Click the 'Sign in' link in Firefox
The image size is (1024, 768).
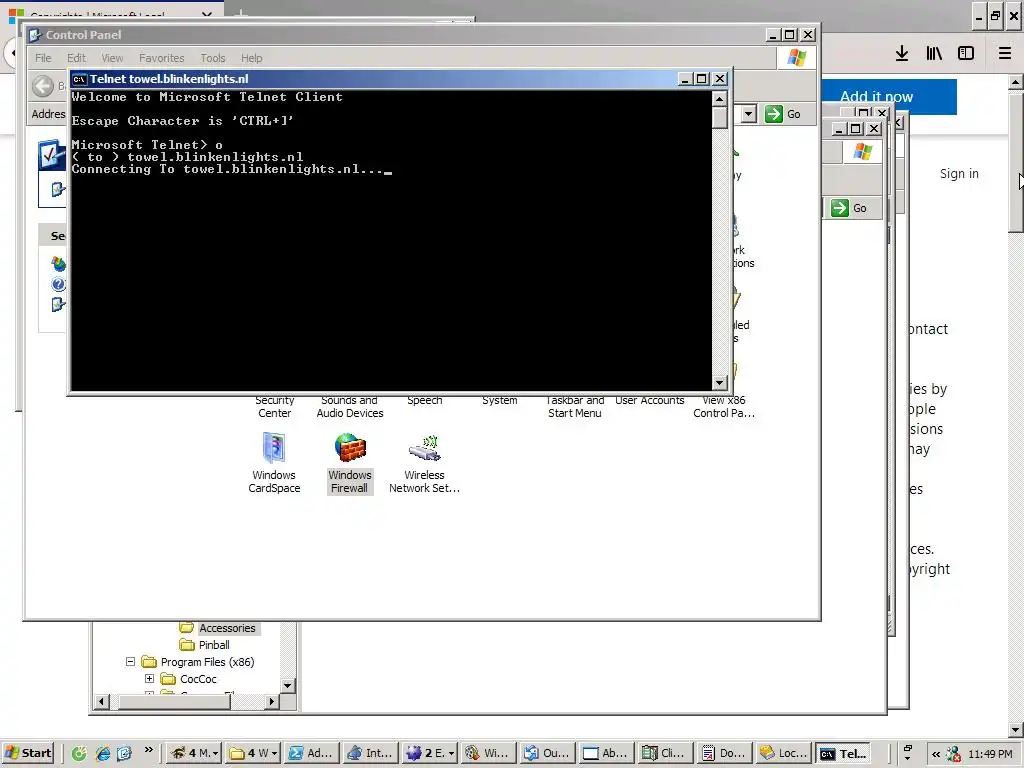pos(959,174)
